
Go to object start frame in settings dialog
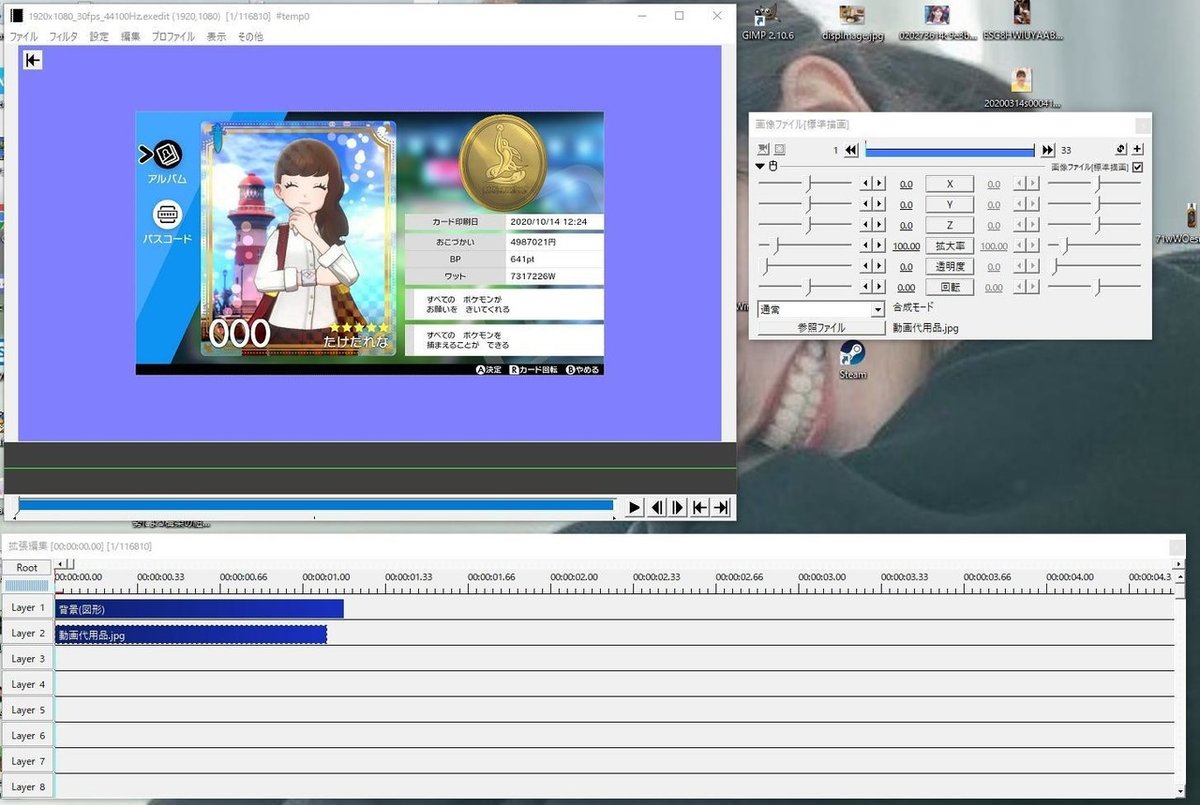[851, 150]
